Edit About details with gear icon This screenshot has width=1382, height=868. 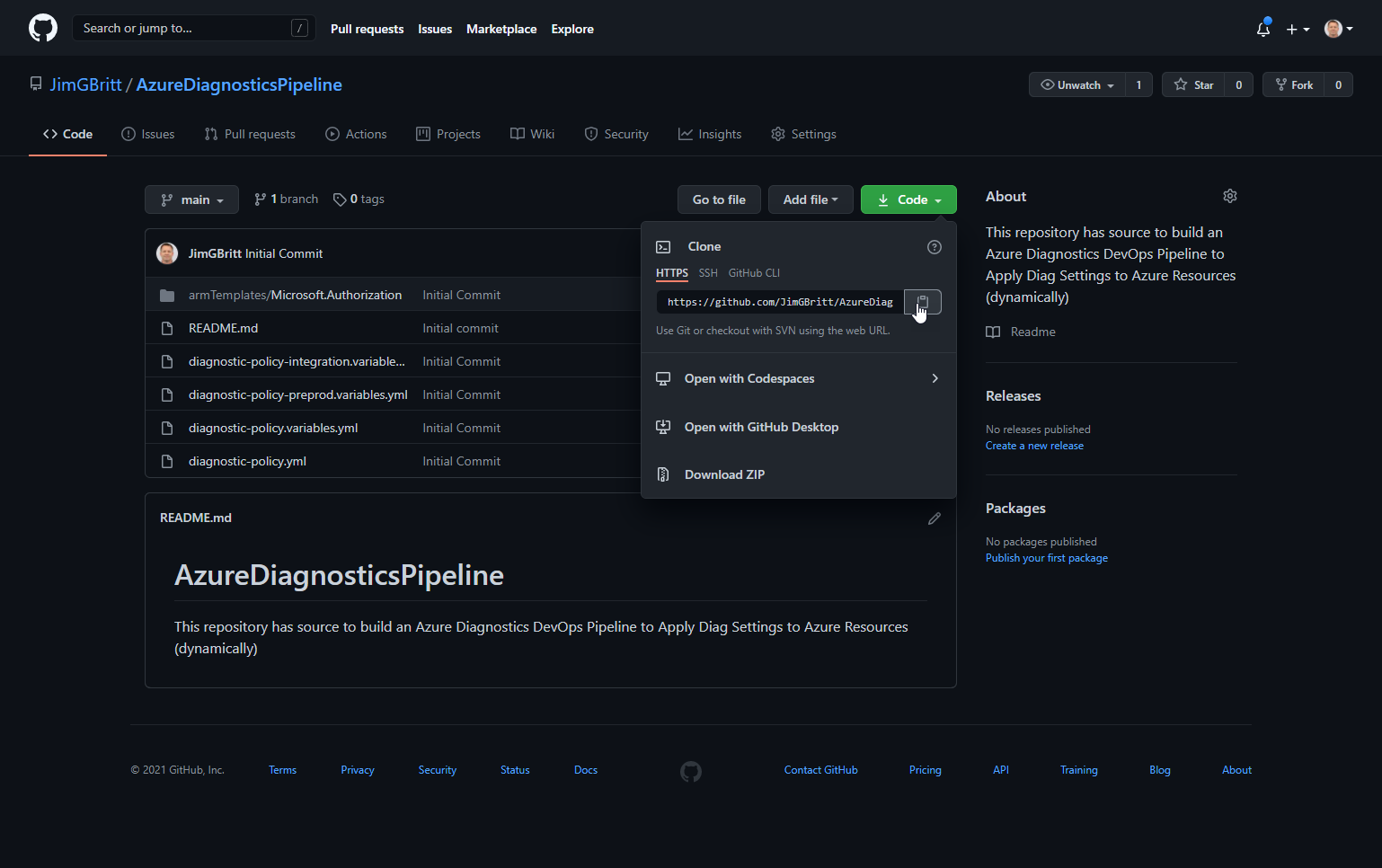1230,196
